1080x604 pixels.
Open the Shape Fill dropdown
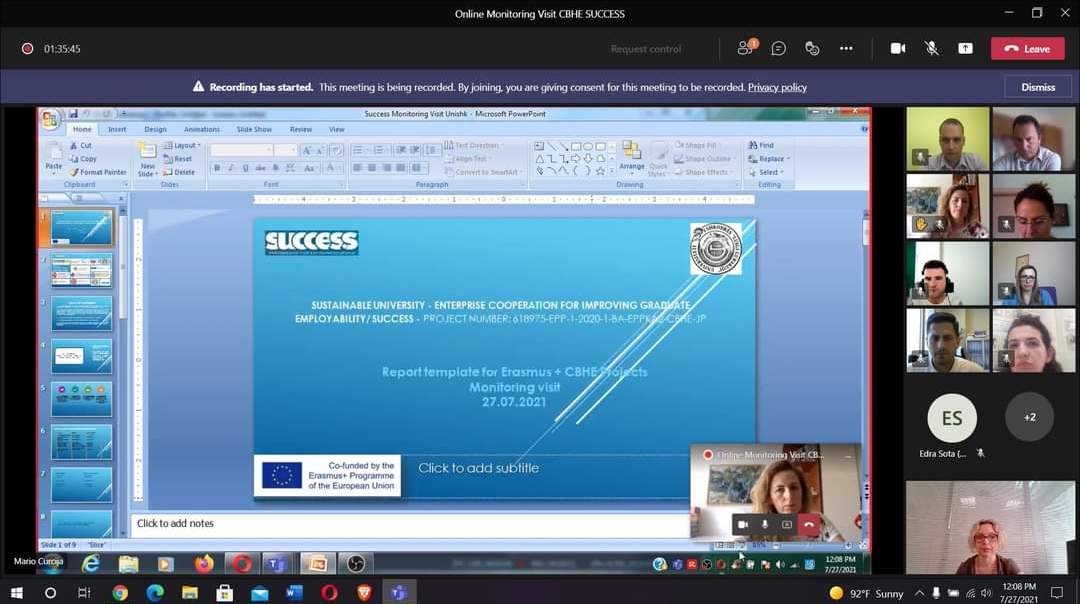coord(696,145)
